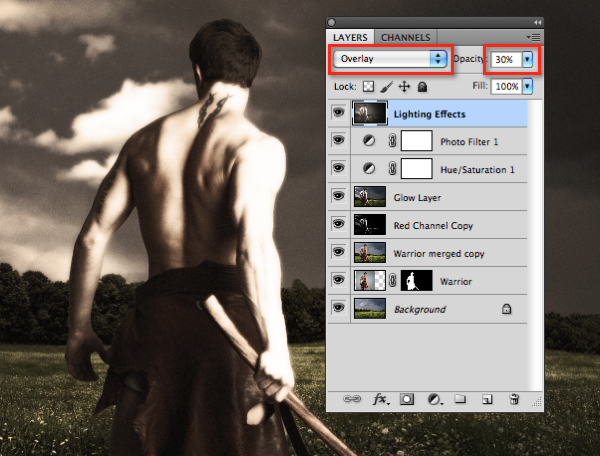Create a new layer icon
This screenshot has height=456, width=600.
[487, 399]
